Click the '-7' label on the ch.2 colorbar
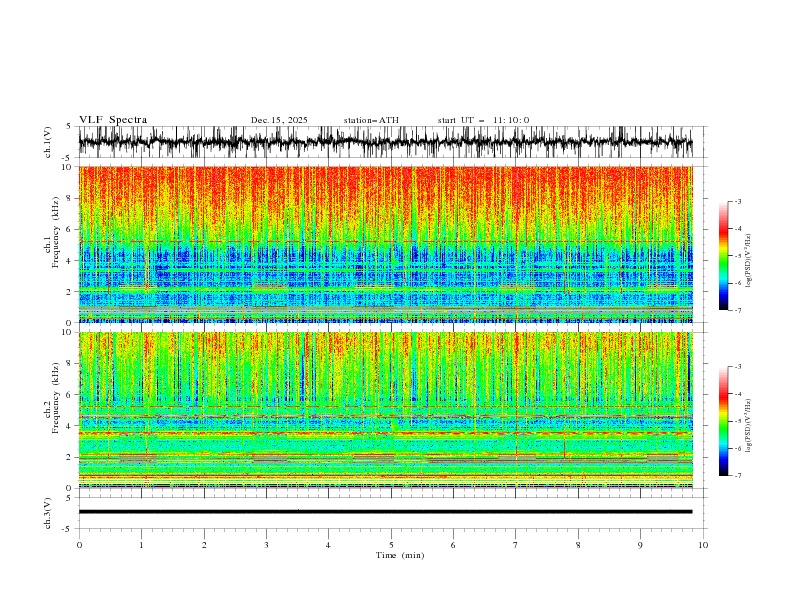The width and height of the screenshot is (792, 612). coord(737,475)
